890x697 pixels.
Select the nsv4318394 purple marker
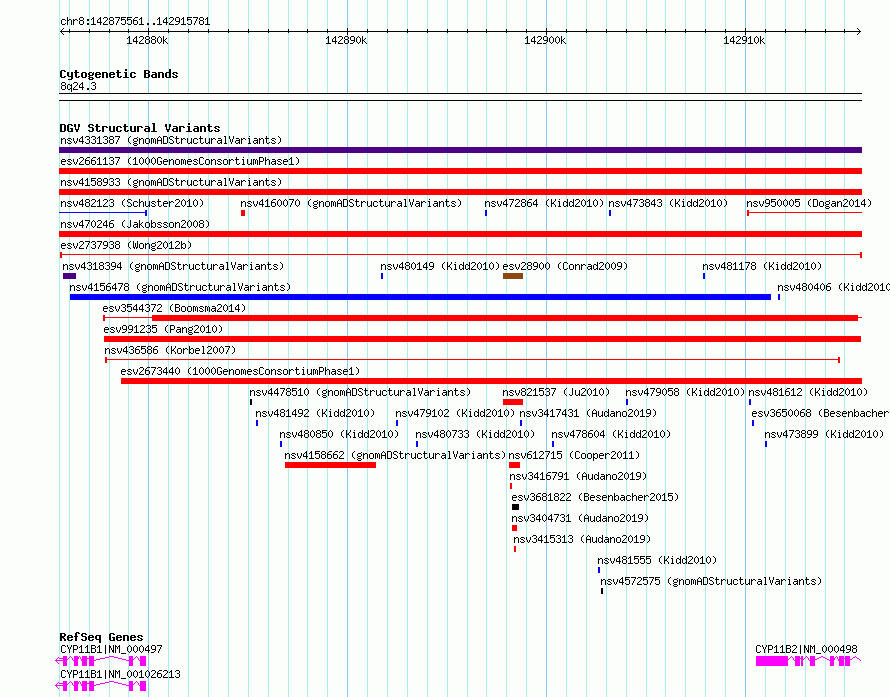click(69, 276)
